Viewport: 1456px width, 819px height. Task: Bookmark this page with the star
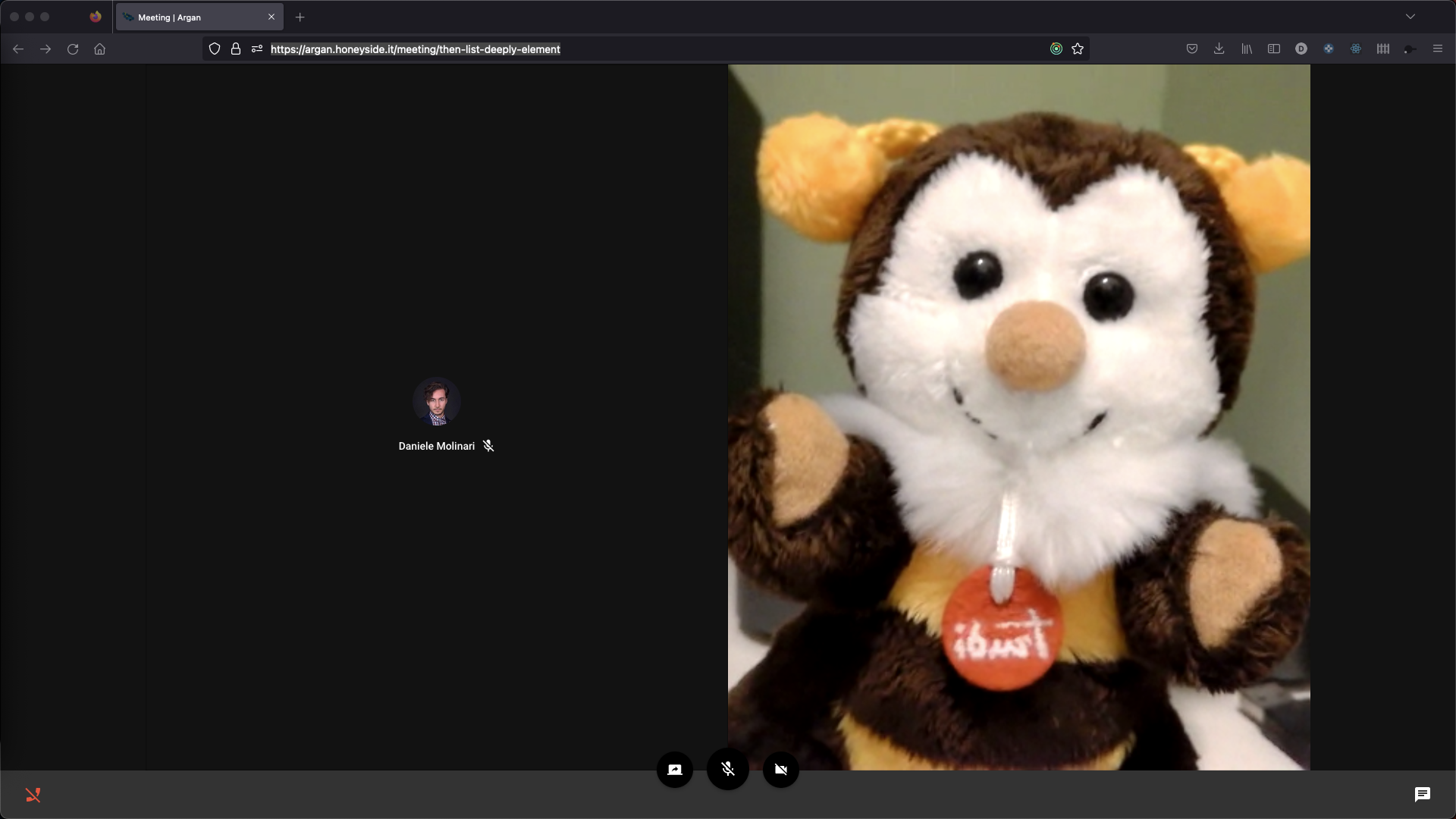pyautogui.click(x=1078, y=49)
